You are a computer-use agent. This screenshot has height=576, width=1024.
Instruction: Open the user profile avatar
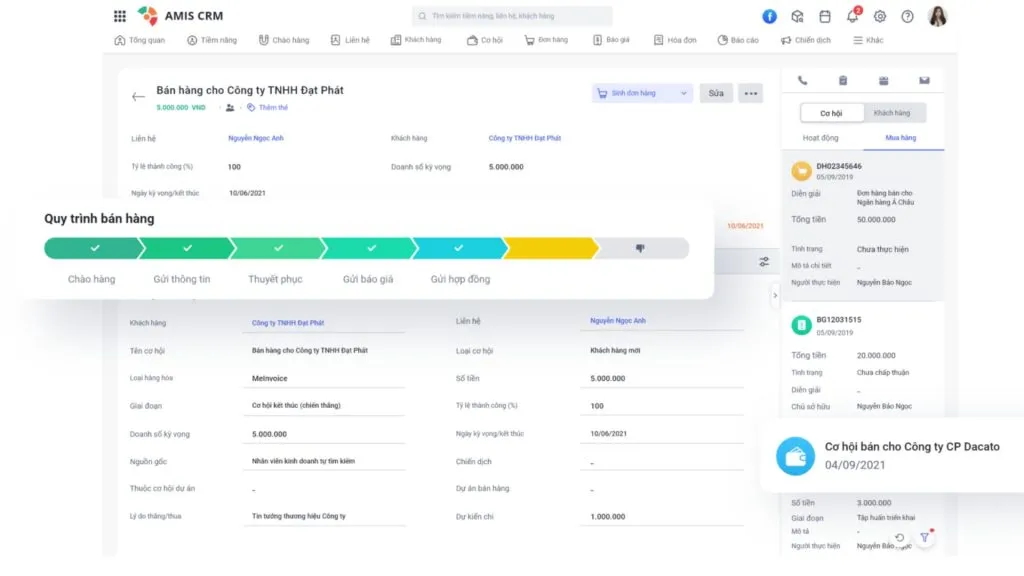tap(937, 16)
